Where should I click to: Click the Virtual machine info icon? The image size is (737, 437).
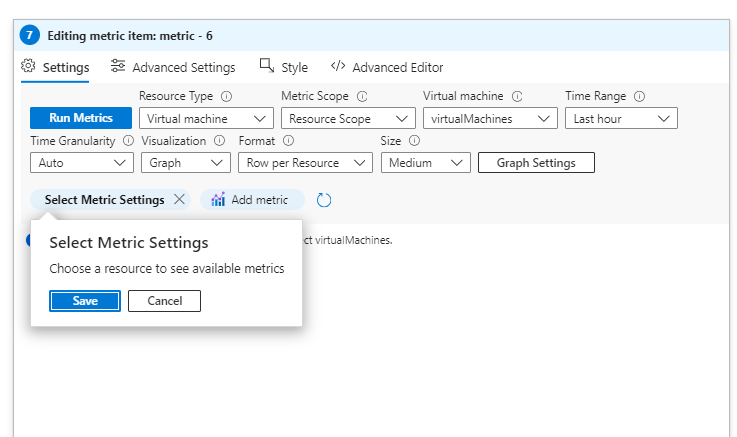click(517, 96)
